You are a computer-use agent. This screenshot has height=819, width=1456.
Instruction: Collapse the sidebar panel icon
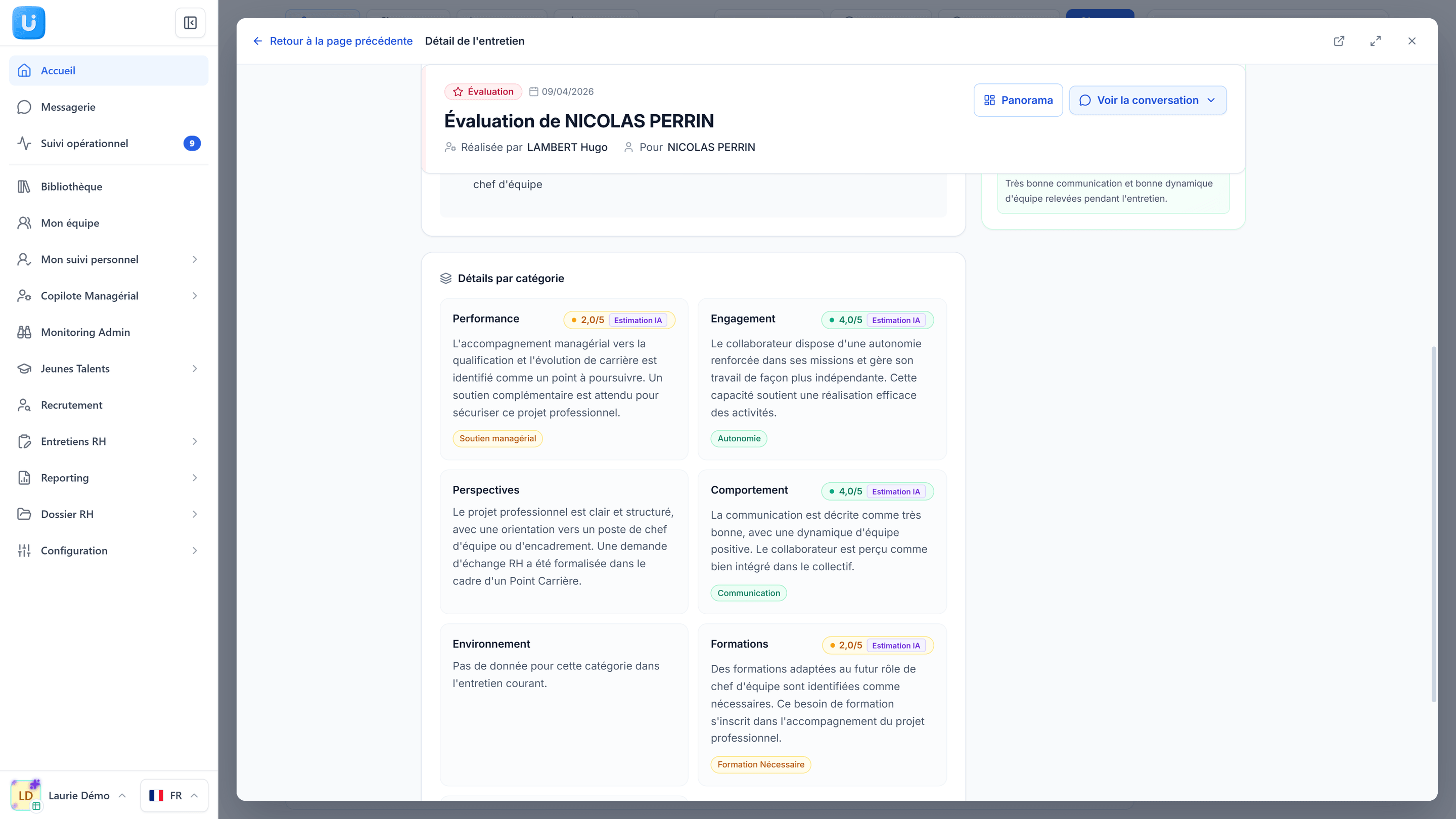point(190,23)
